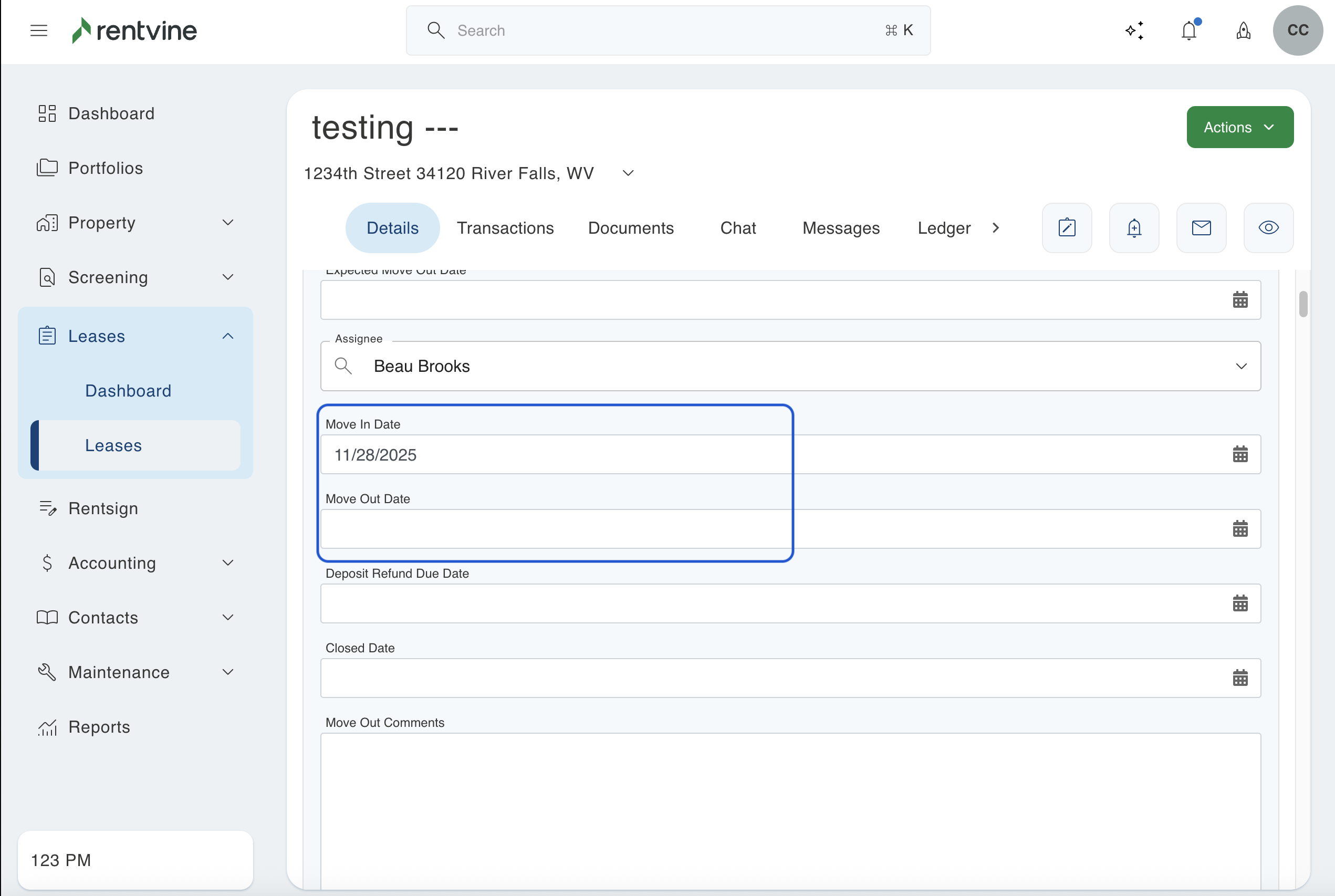The height and width of the screenshot is (896, 1335).
Task: Click the note edit icon button
Action: [1067, 228]
